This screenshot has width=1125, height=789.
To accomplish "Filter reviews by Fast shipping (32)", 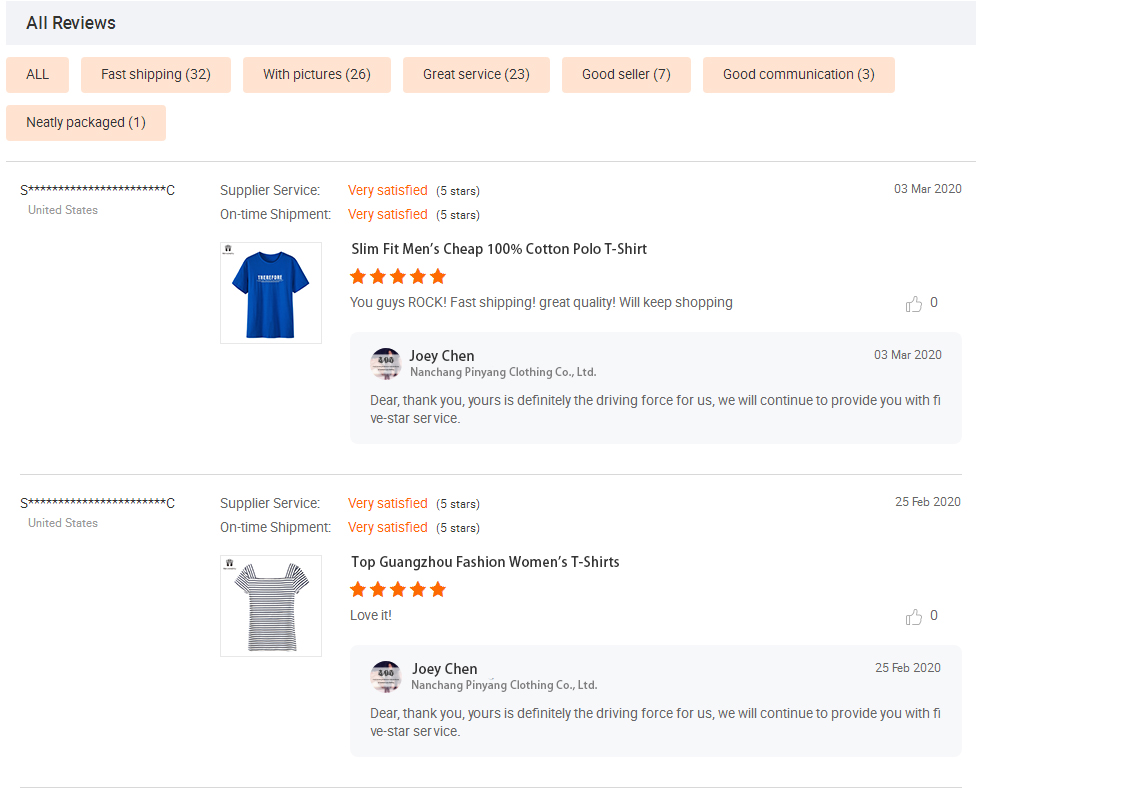I will (x=156, y=75).
